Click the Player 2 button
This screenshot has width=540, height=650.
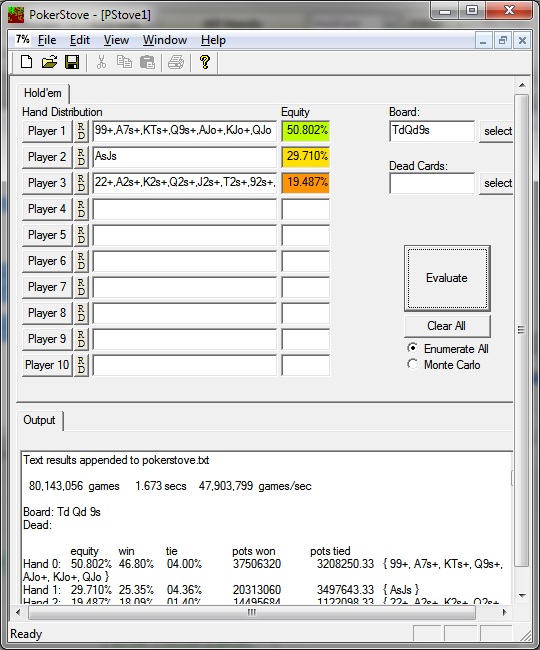pyautogui.click(x=47, y=157)
